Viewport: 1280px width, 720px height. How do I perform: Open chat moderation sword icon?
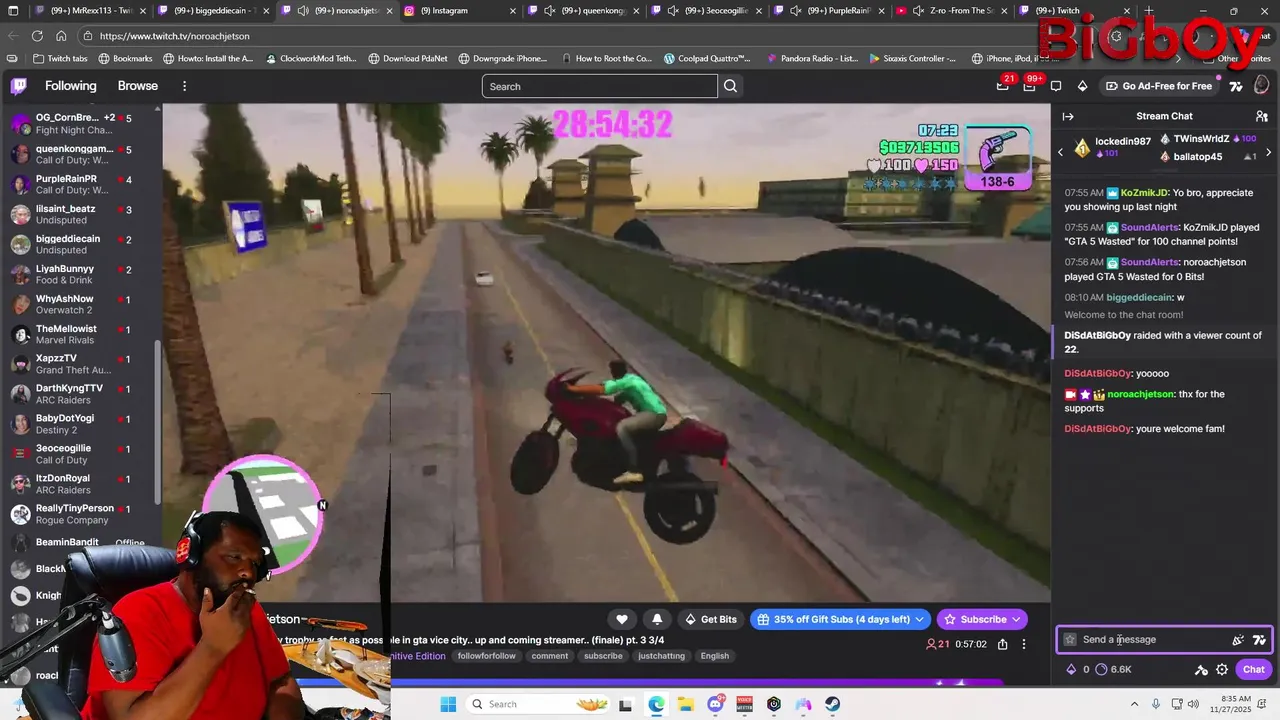pyautogui.click(x=1202, y=669)
